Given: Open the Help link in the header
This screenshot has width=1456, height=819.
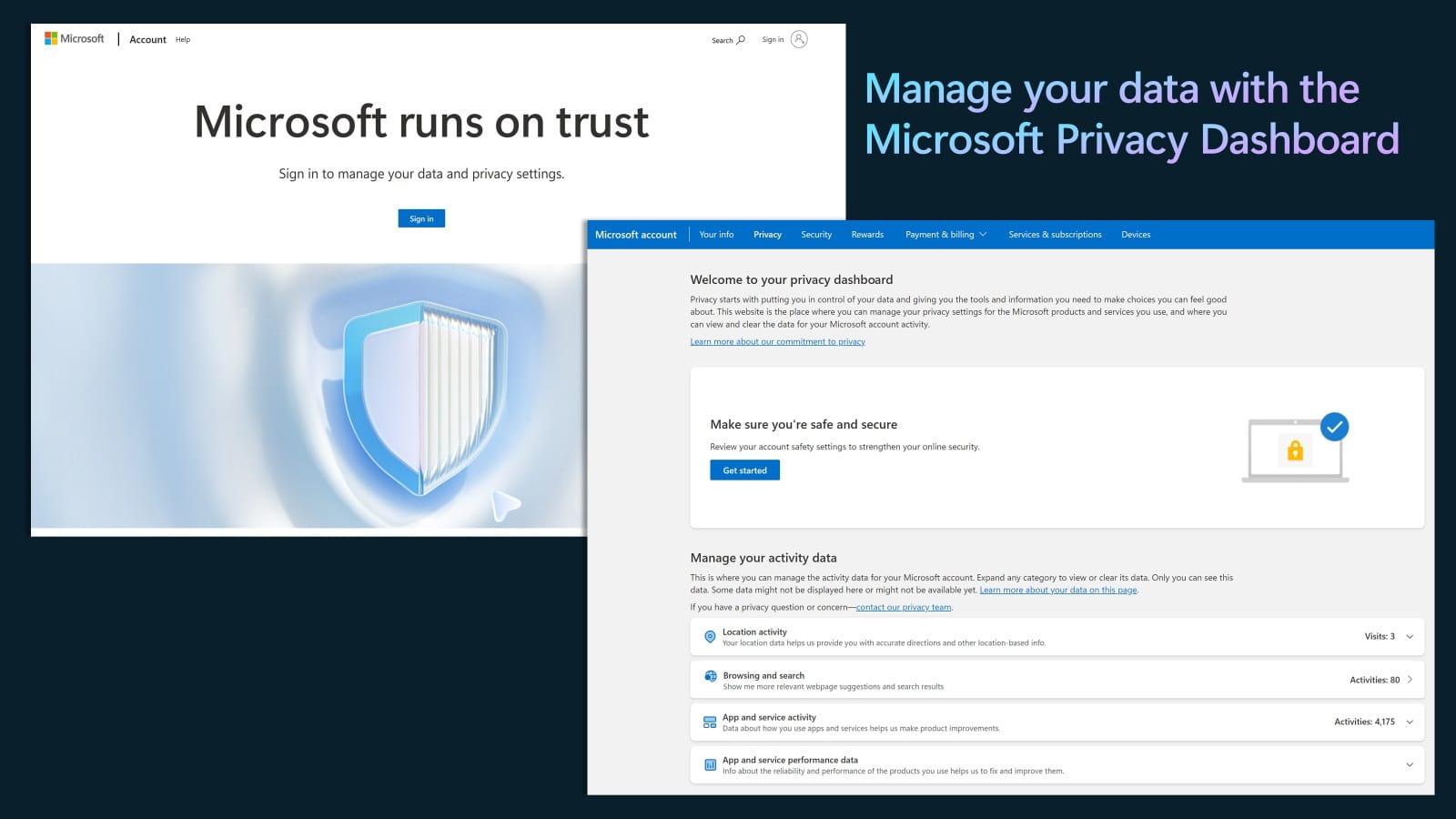Looking at the screenshot, I should pos(183,40).
